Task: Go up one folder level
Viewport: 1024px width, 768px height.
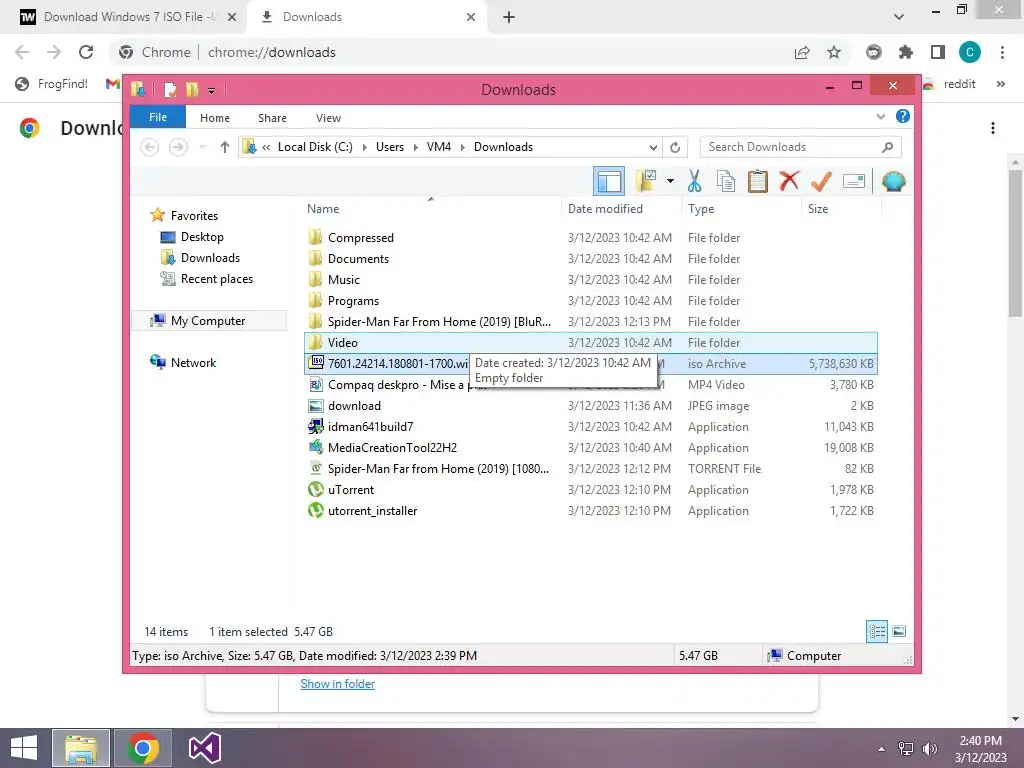Action: (225, 147)
